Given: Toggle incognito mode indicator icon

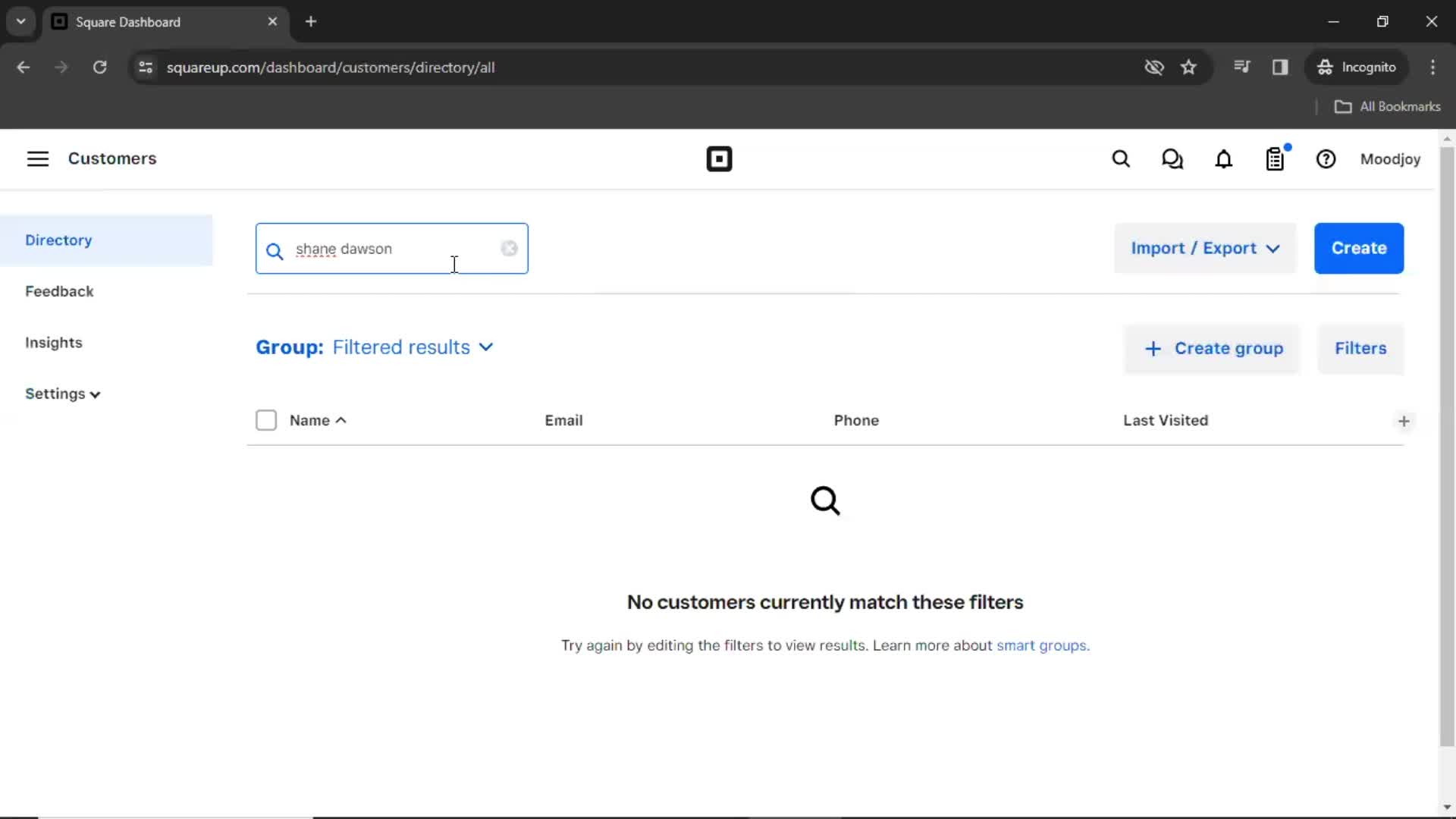Looking at the screenshot, I should [1324, 67].
